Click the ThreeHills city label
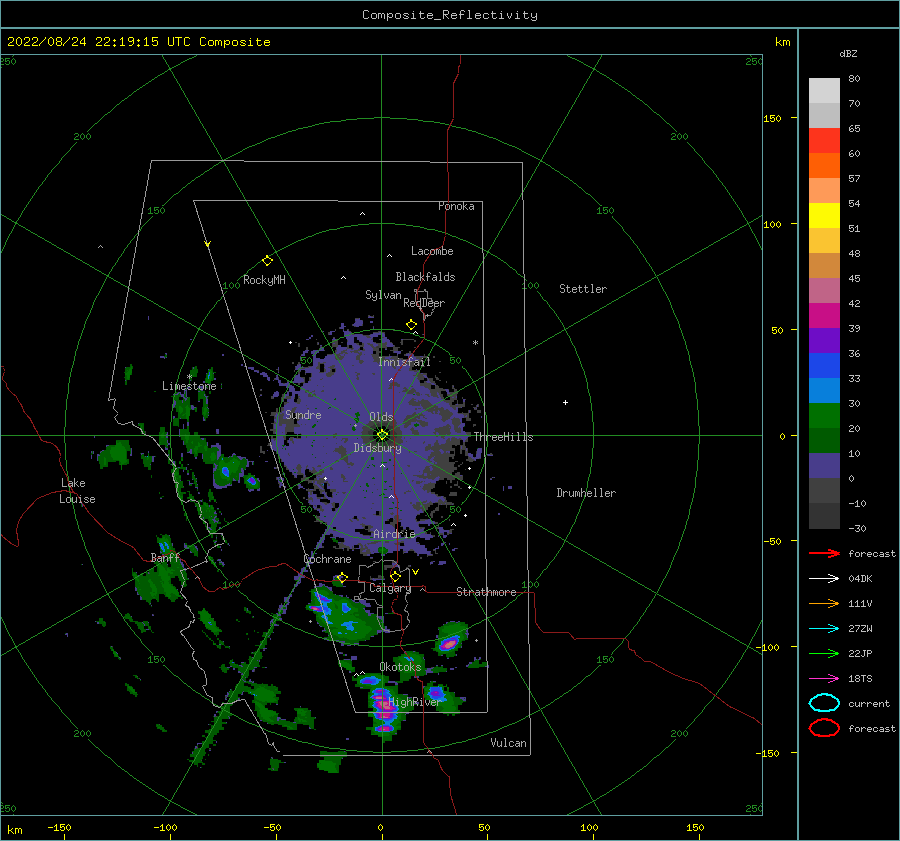Image resolution: width=900 pixels, height=841 pixels. [x=503, y=437]
